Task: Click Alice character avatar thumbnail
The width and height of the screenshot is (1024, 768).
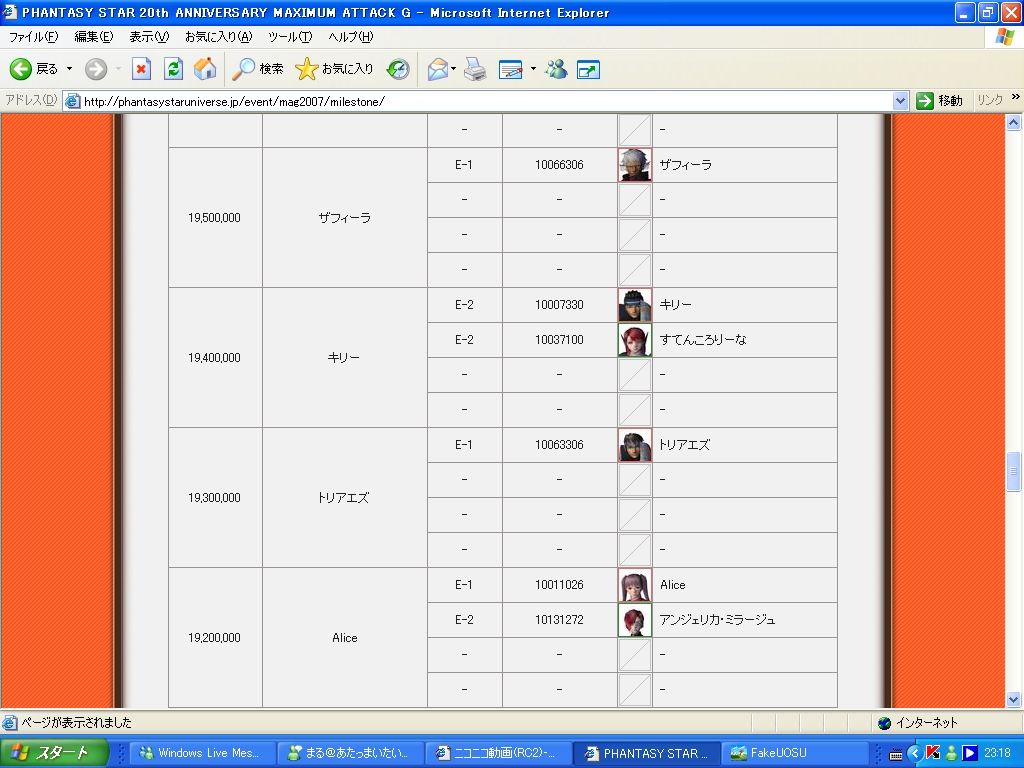Action: click(635, 584)
